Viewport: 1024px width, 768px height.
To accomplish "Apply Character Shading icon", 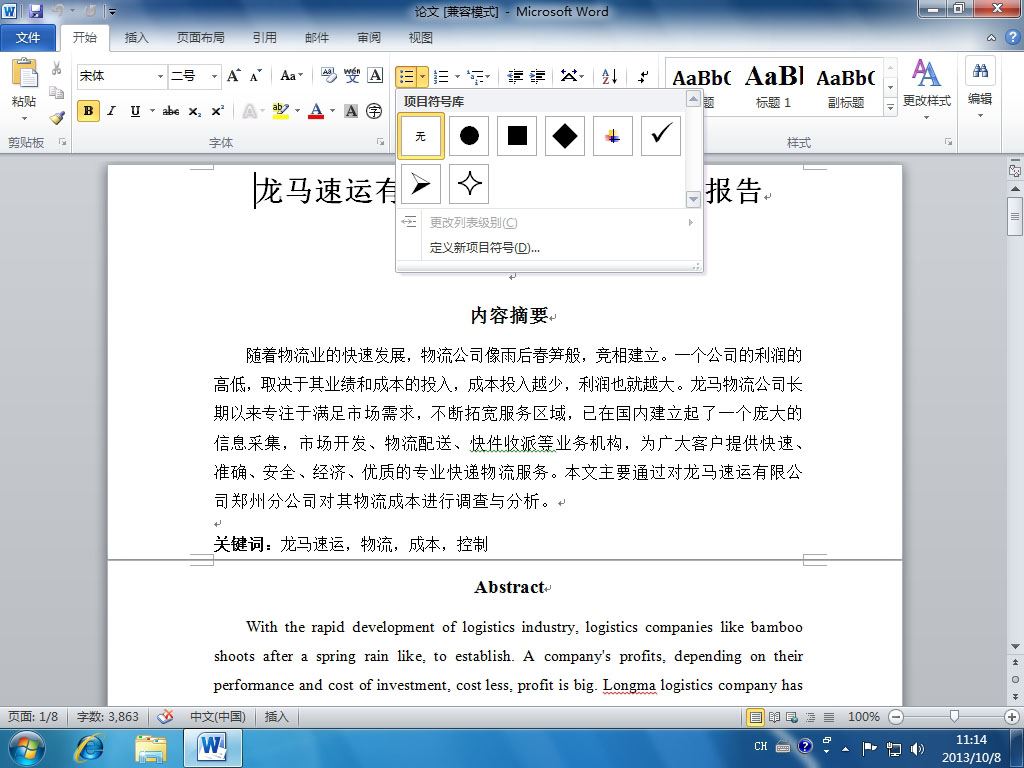I will pos(351,111).
